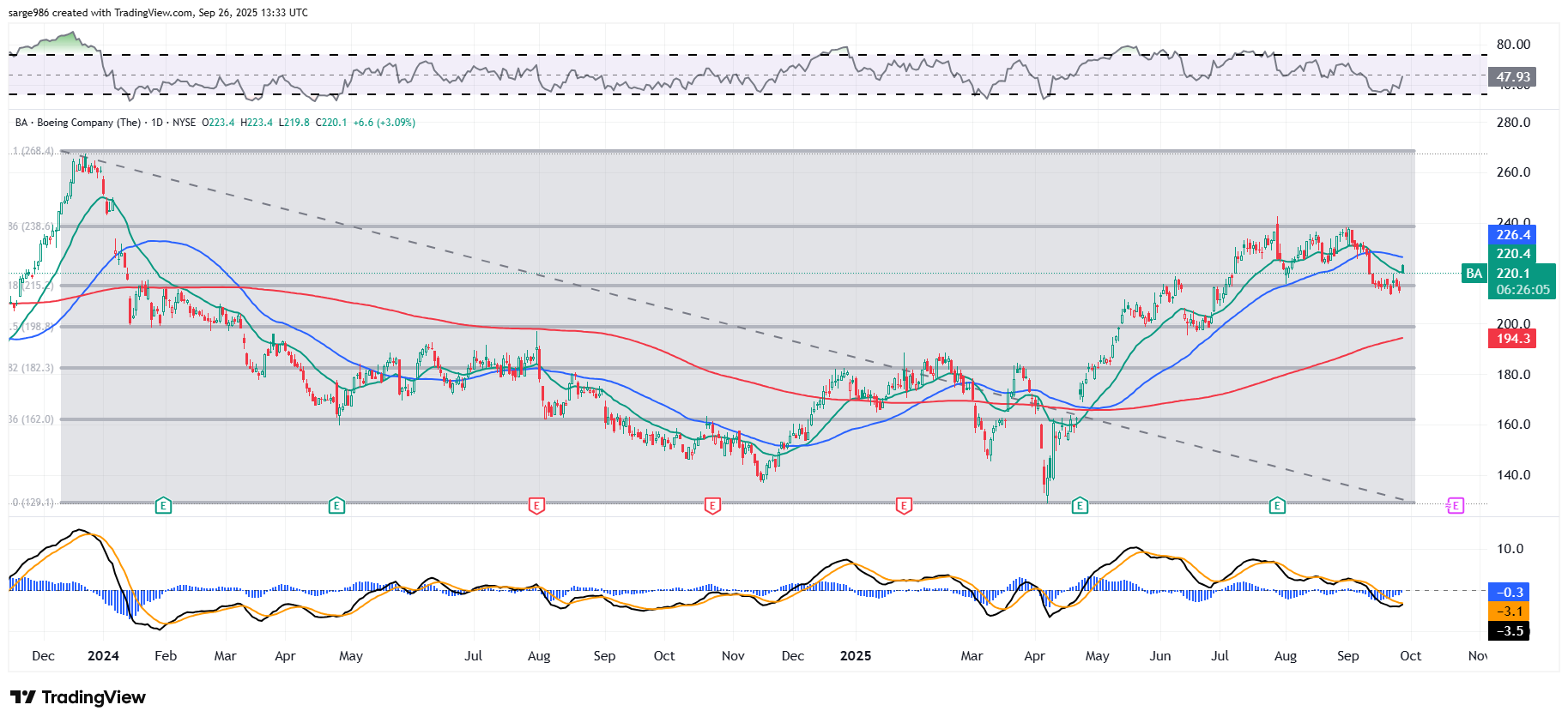Click the TradingView logo at bottom left
This screenshot has width=1568, height=723.
(x=78, y=697)
